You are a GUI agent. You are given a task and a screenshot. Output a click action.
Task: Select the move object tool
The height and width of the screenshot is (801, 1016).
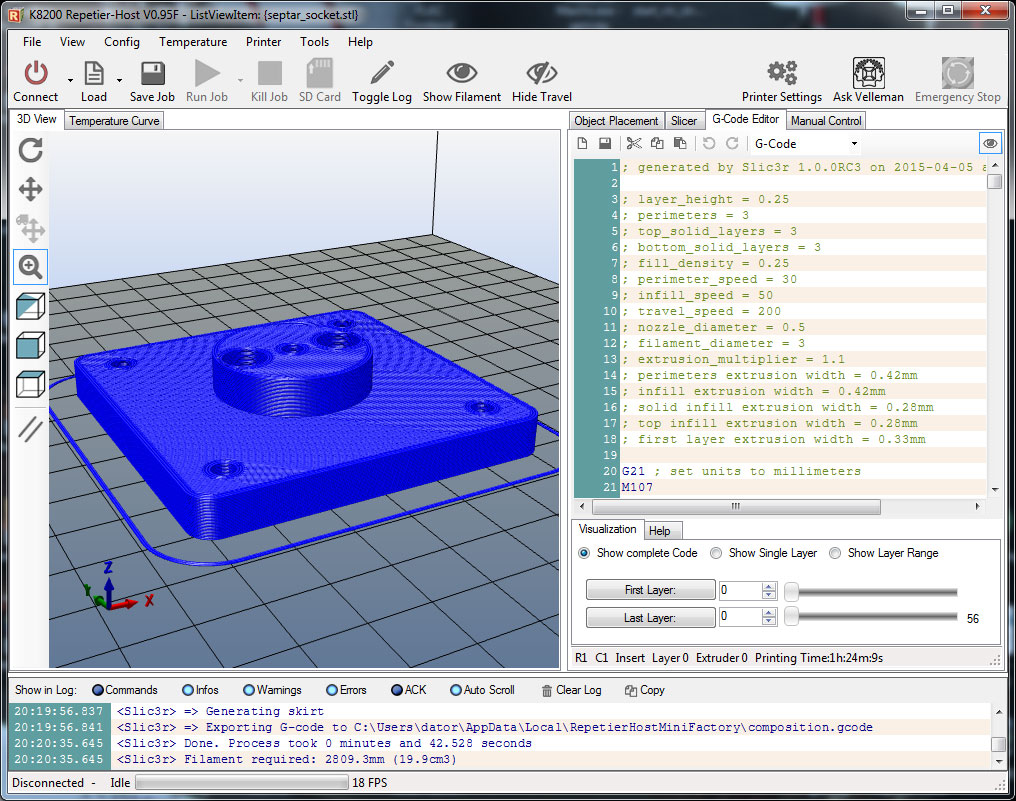30,228
